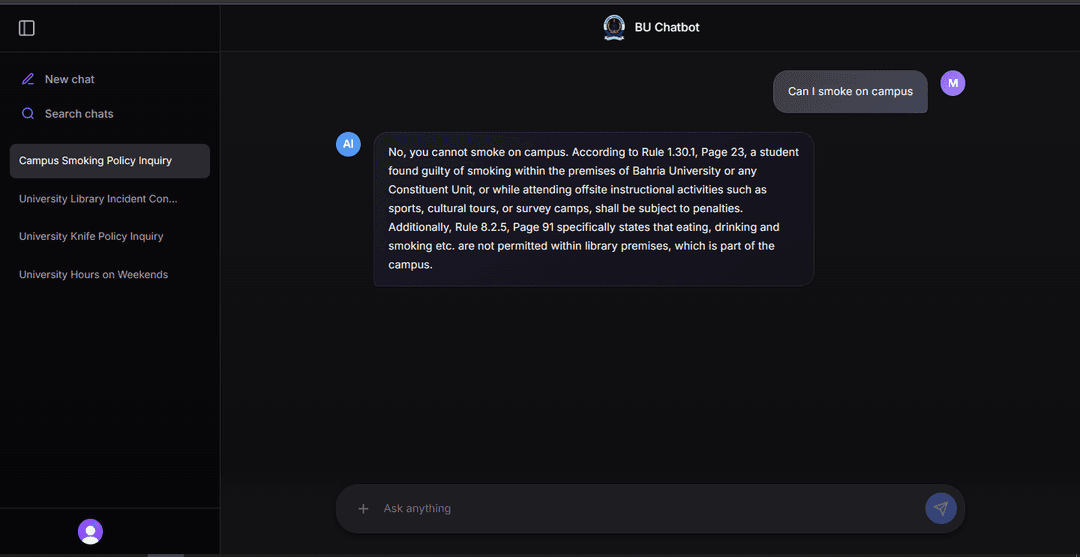Click the "Can I smoke on campus" message
The width and height of the screenshot is (1080, 557).
[x=850, y=92]
